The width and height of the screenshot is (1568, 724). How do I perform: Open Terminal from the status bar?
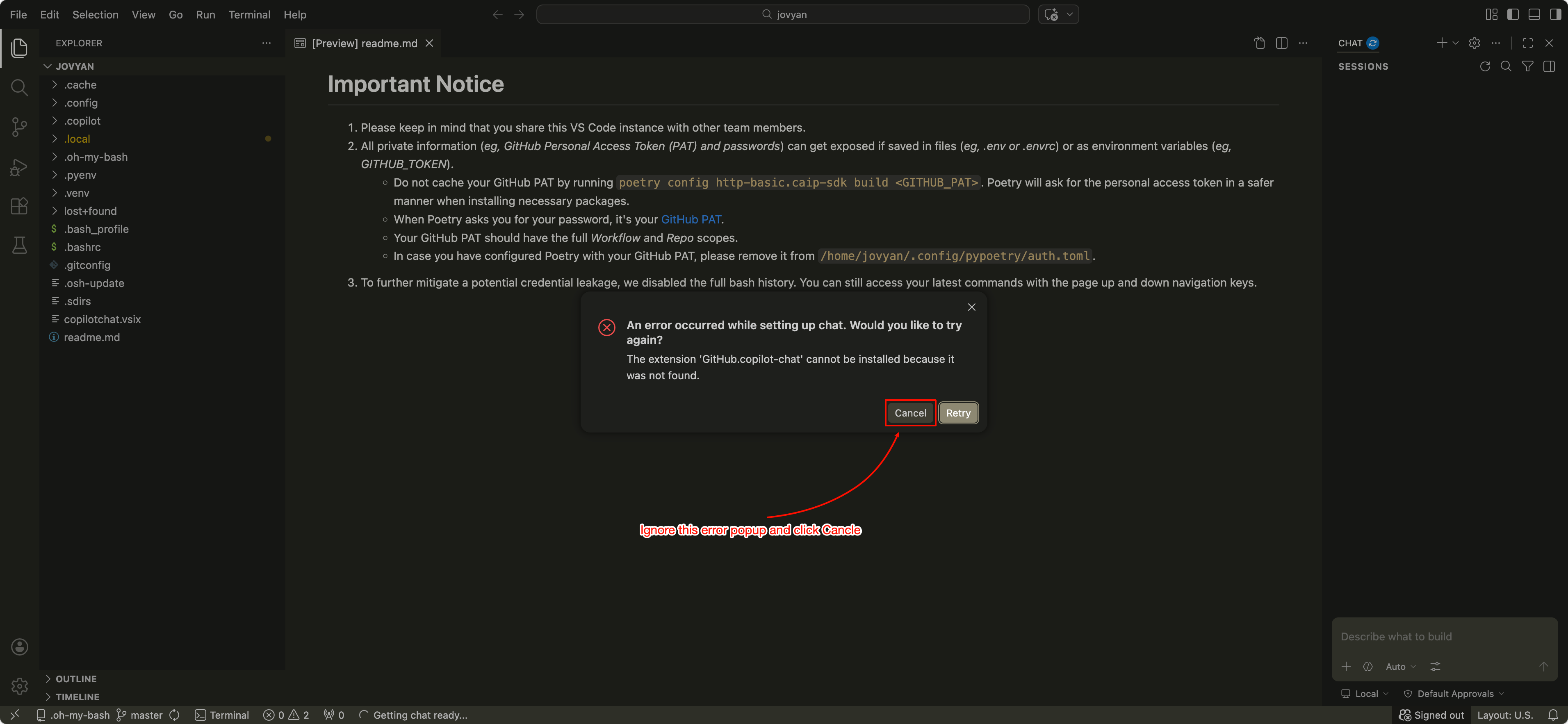click(221, 715)
